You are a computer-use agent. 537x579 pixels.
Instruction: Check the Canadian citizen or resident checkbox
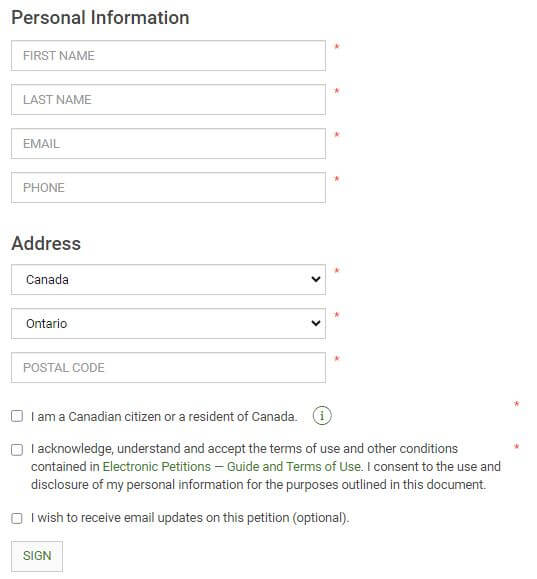(17, 416)
